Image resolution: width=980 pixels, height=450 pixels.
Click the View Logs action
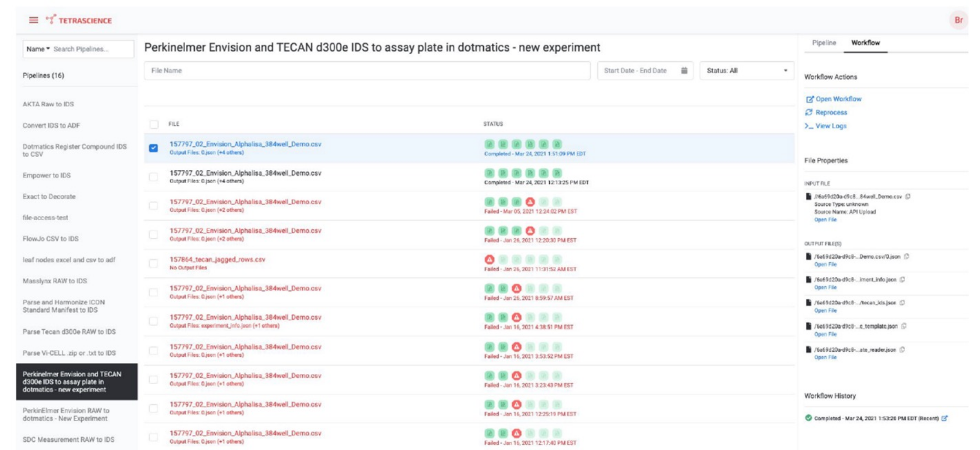point(826,126)
